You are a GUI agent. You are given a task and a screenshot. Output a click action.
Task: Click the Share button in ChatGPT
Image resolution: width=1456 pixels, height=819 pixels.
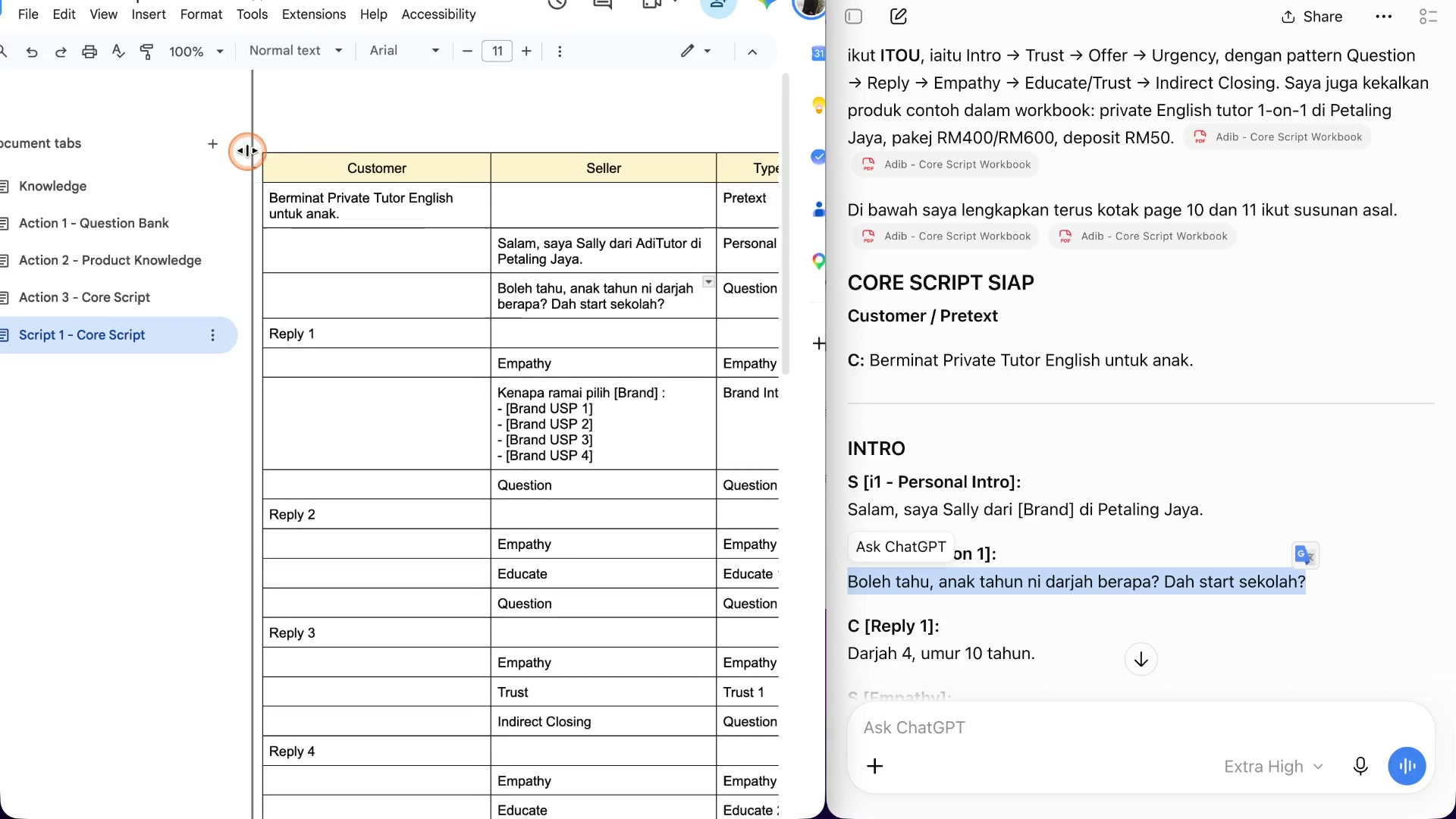coord(1312,17)
